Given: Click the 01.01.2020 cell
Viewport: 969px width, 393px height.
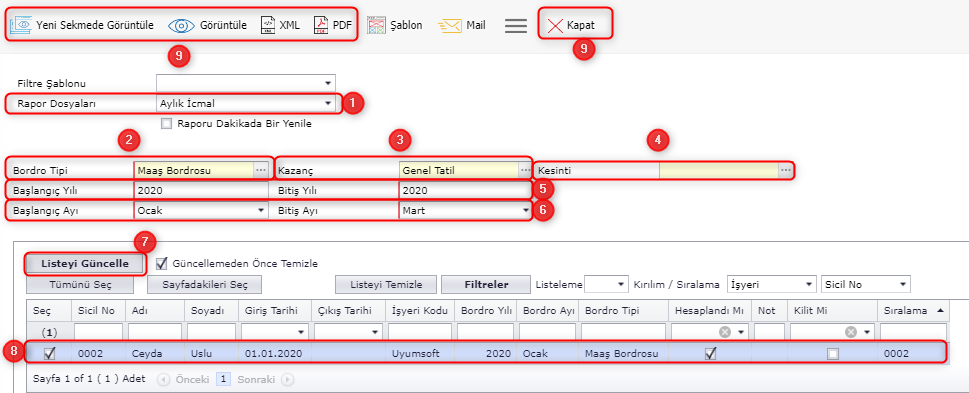Looking at the screenshot, I should 274,353.
